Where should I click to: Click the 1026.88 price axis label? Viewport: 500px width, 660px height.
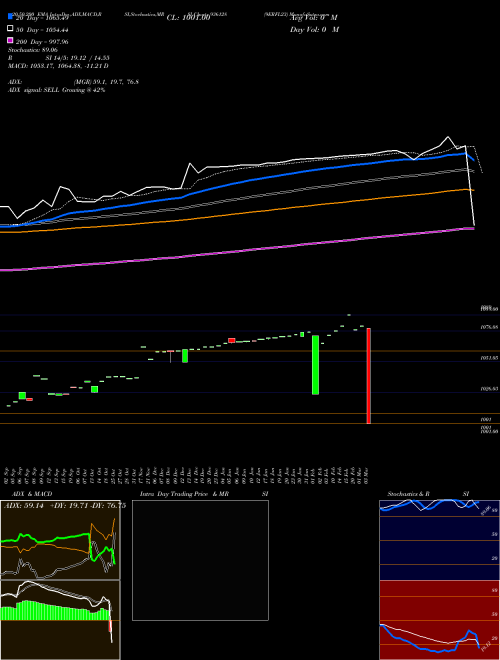489,389
